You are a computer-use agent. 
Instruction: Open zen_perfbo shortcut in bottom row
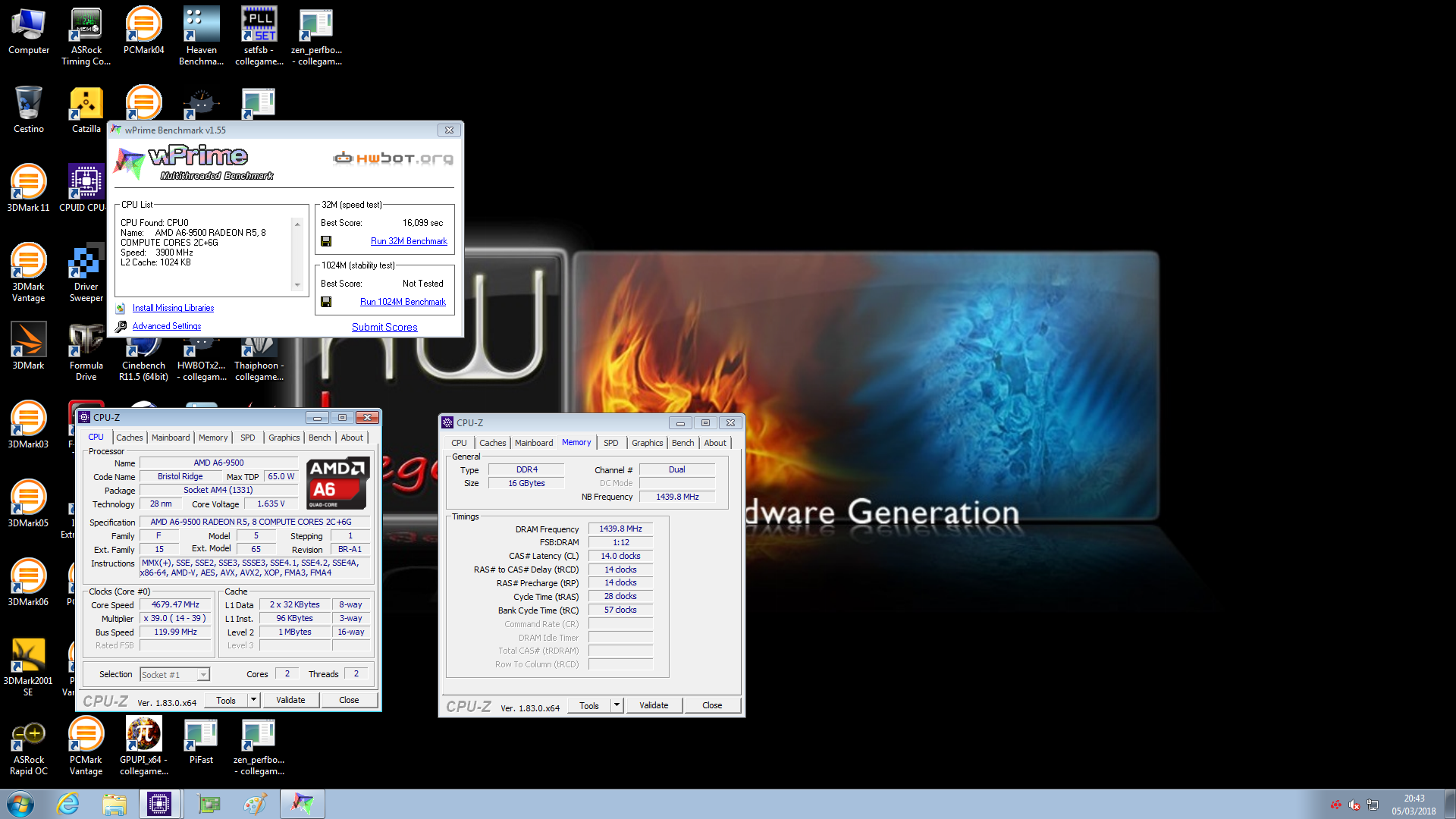[x=259, y=747]
